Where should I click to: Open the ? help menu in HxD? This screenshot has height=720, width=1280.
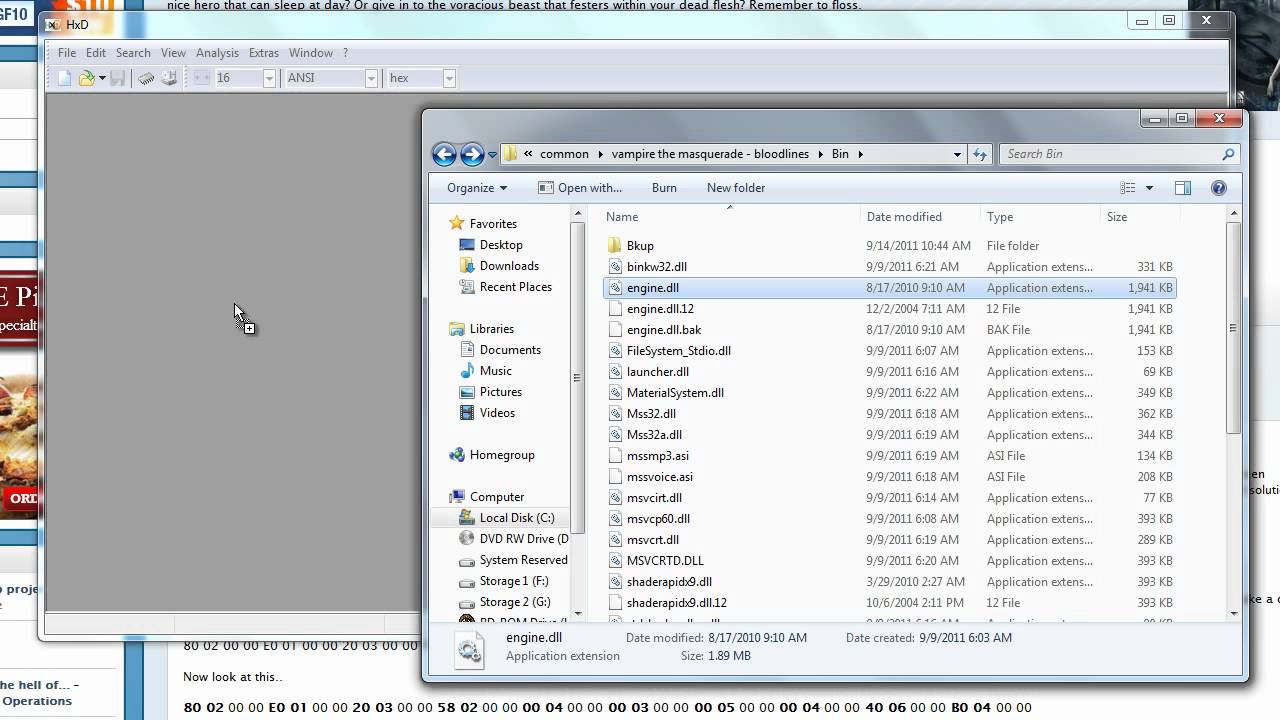[345, 53]
